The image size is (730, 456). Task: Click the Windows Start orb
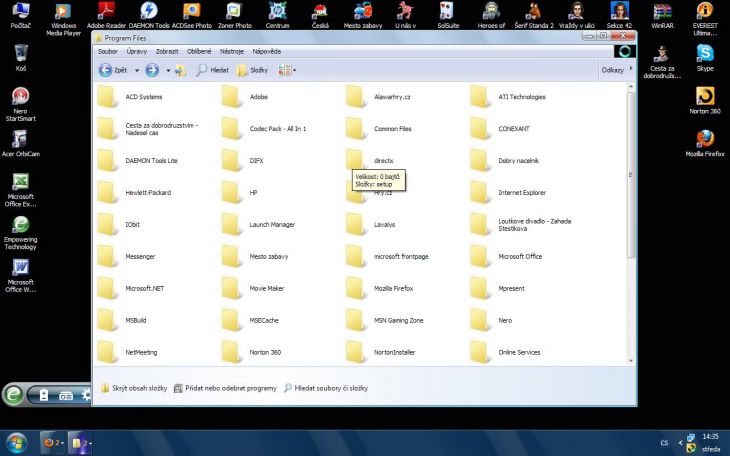coord(16,442)
